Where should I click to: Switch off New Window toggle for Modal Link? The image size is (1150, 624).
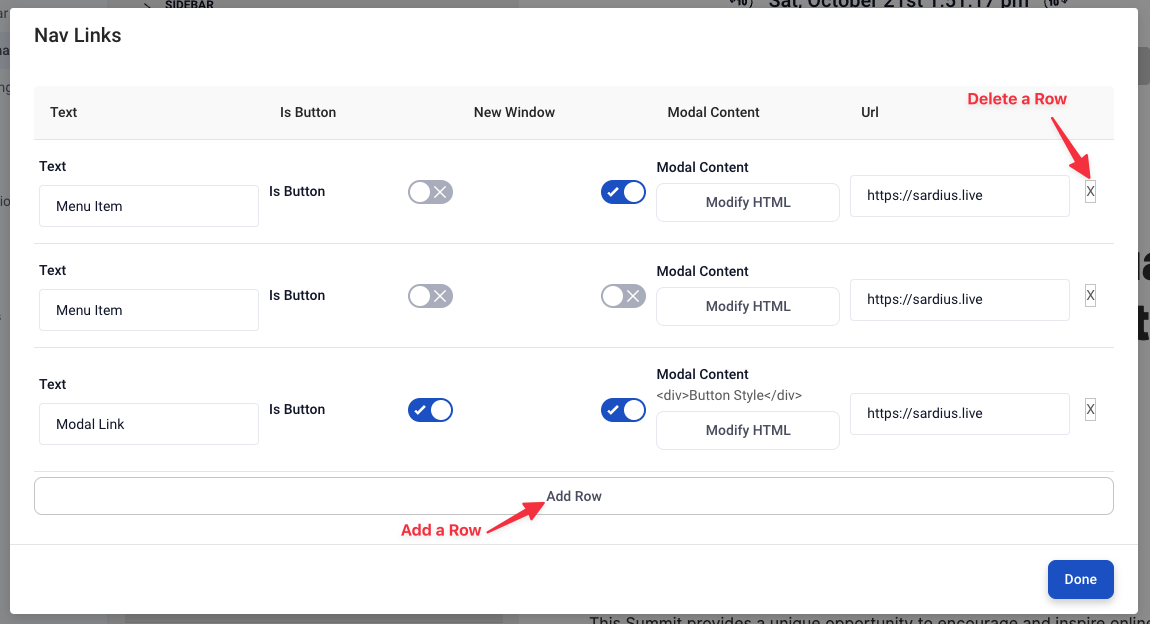tap(623, 410)
